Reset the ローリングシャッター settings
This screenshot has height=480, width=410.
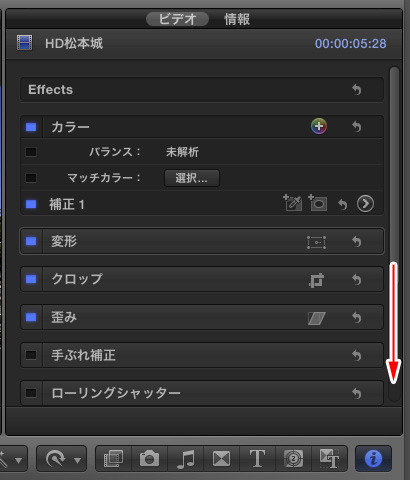click(357, 393)
